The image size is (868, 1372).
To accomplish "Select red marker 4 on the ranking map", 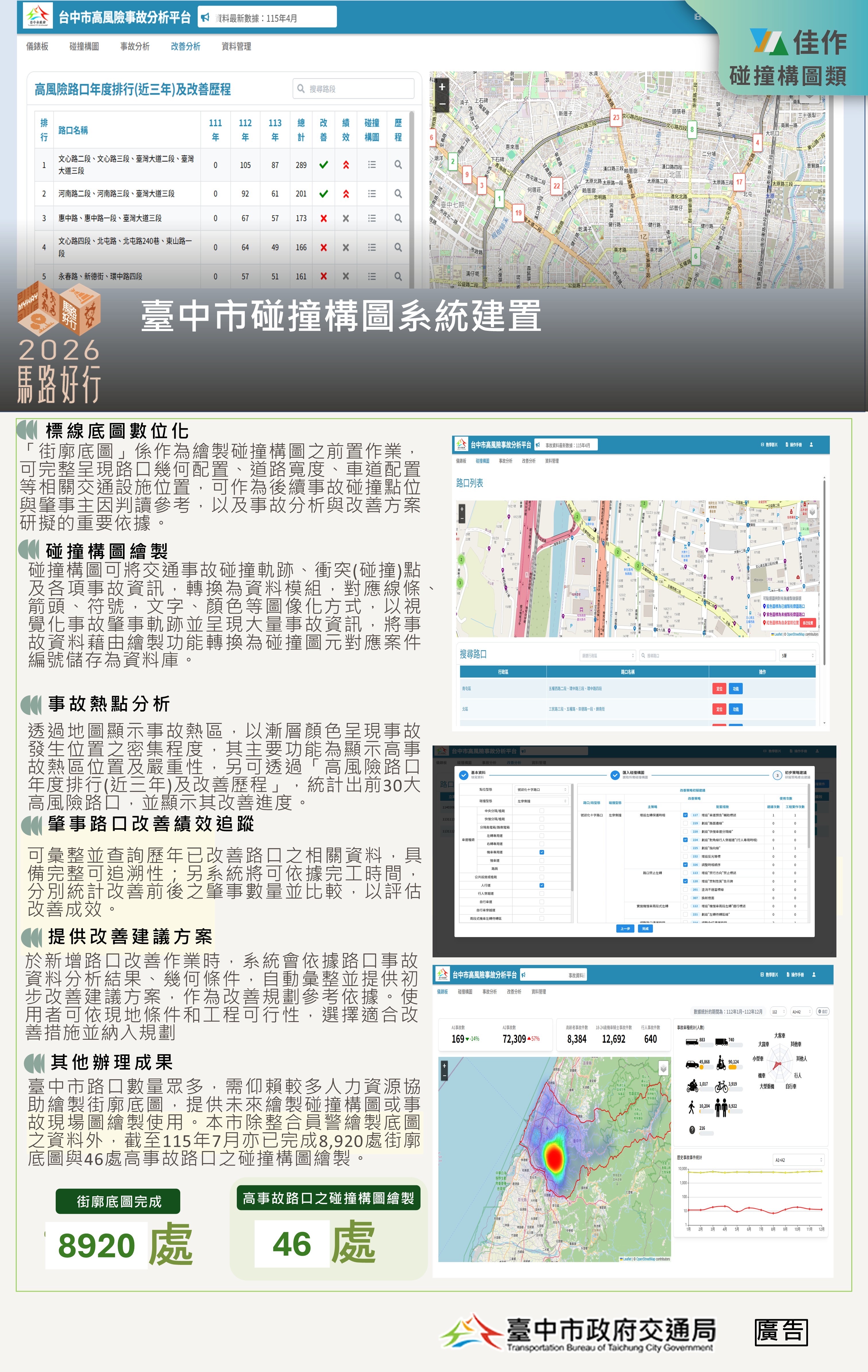I will click(x=757, y=142).
